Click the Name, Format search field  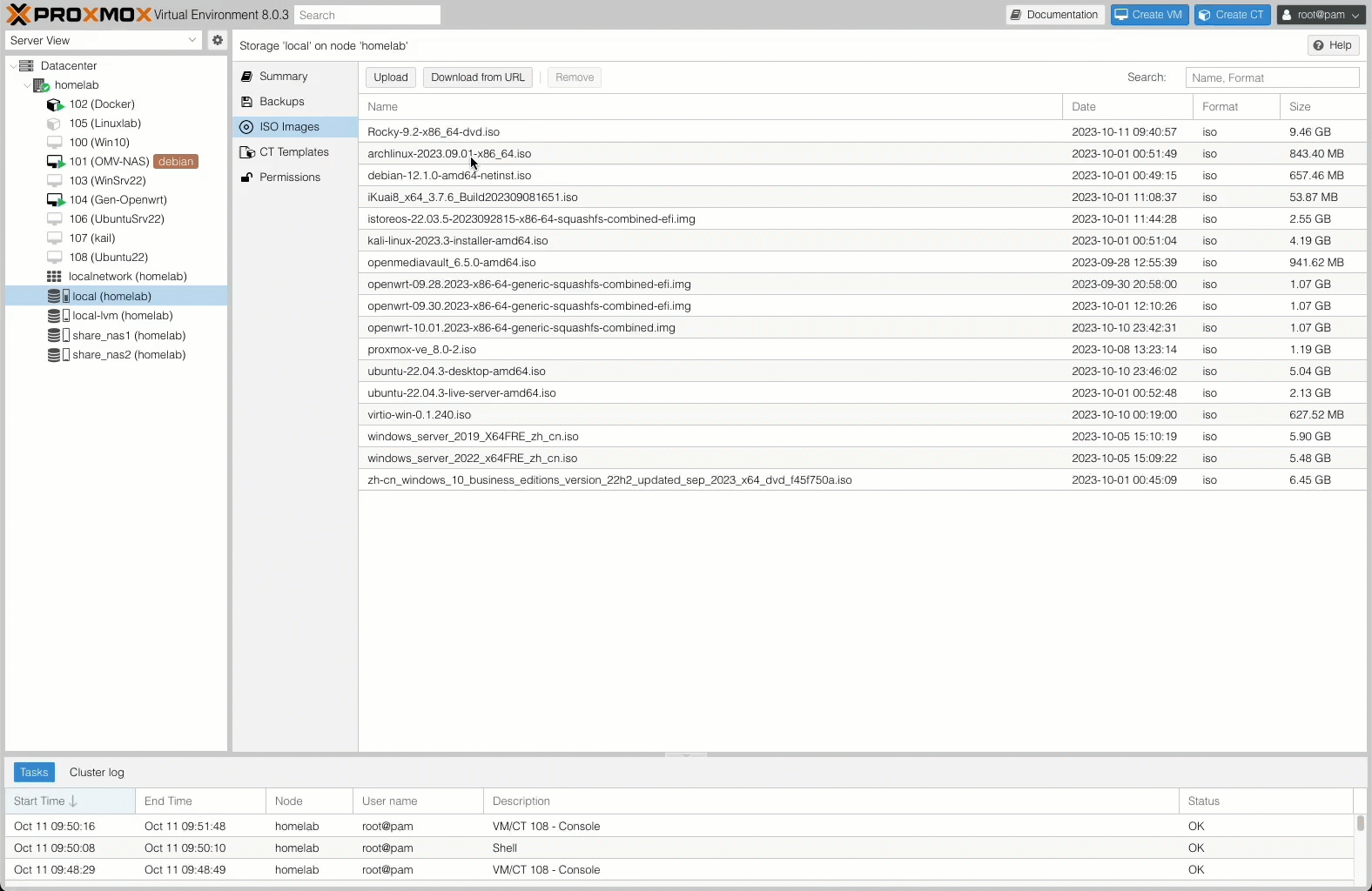[1272, 77]
